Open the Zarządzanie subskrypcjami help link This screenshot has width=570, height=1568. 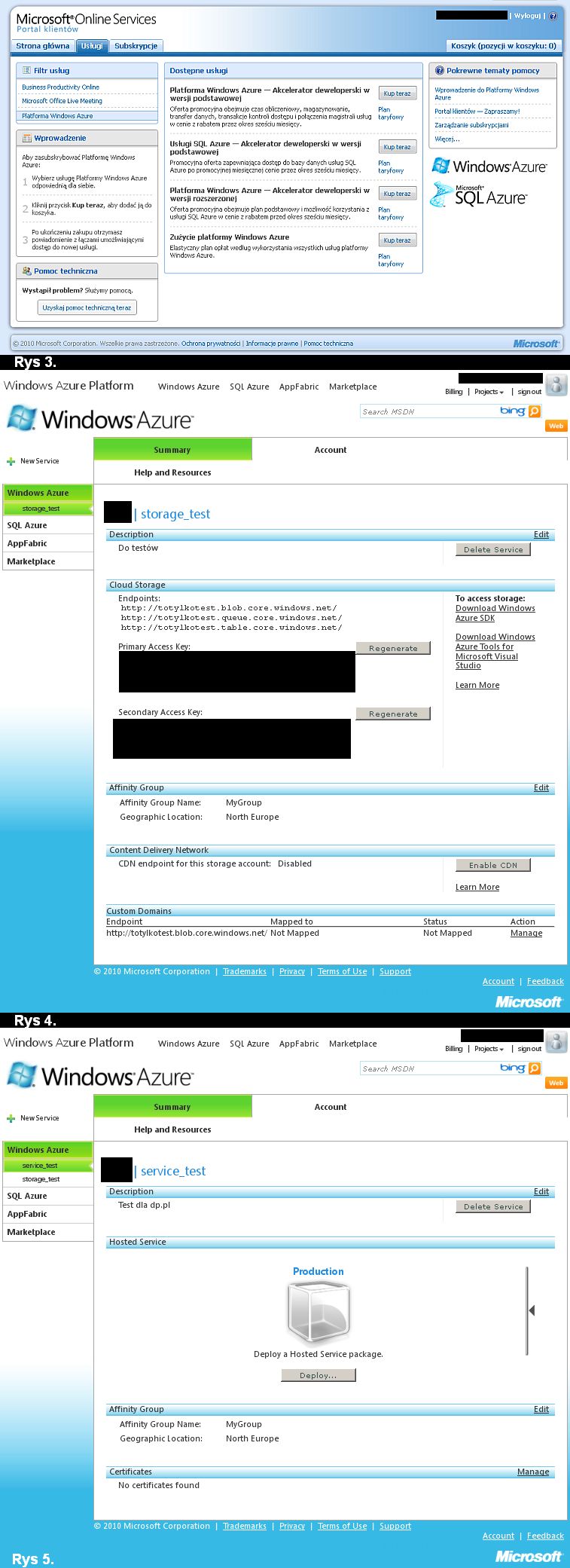[x=471, y=125]
